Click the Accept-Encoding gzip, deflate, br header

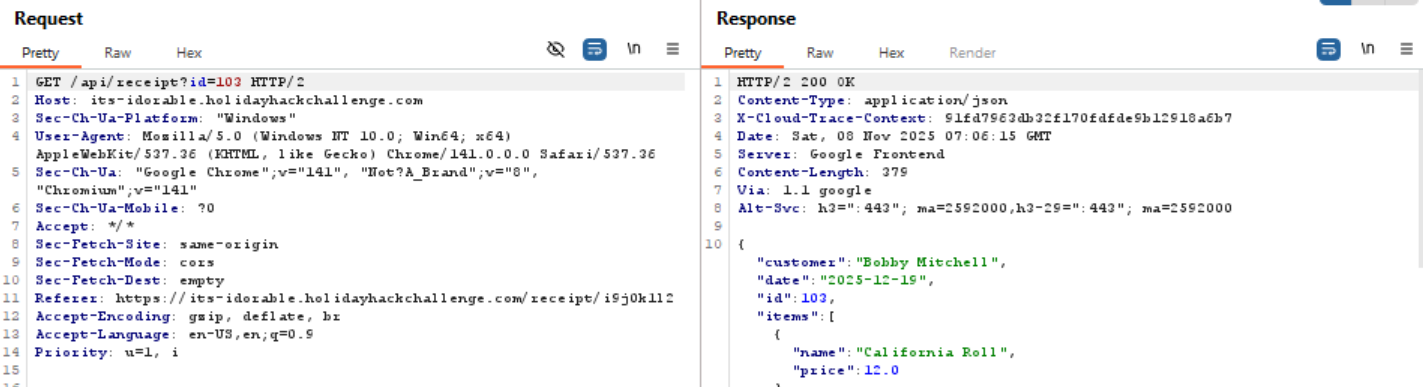point(188,316)
